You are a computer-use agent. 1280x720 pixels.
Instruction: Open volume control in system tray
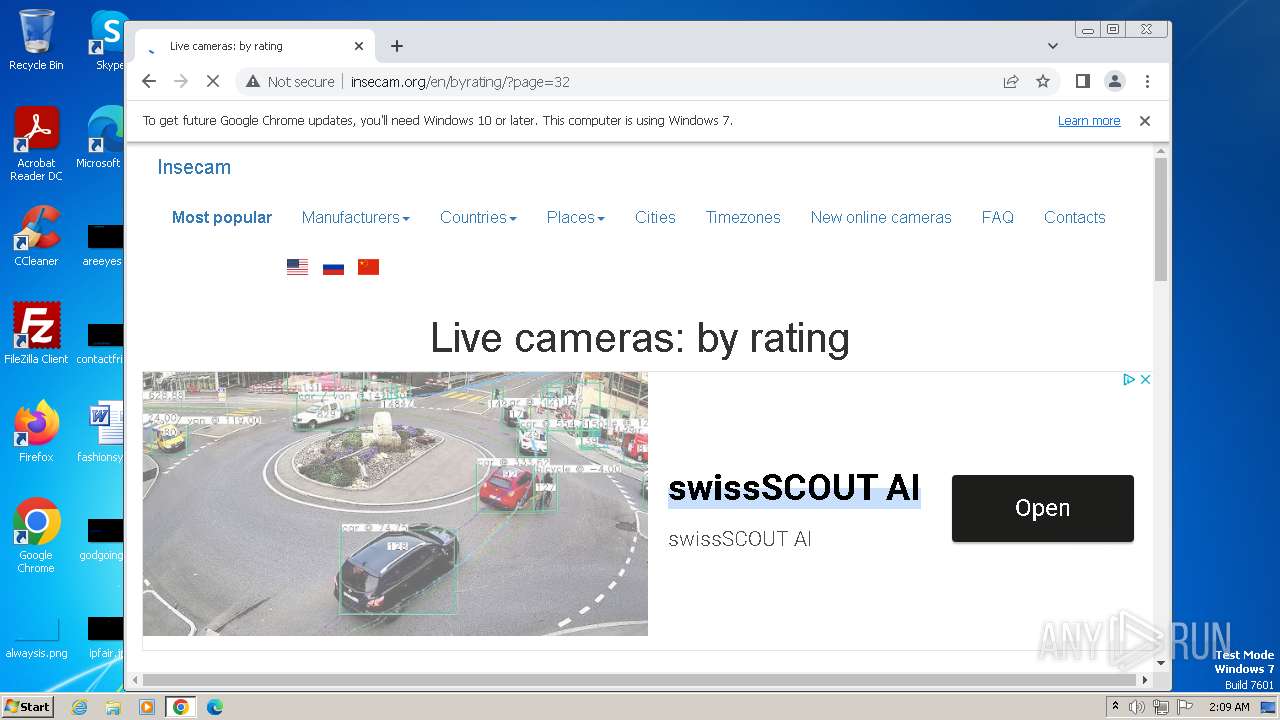tap(1137, 707)
